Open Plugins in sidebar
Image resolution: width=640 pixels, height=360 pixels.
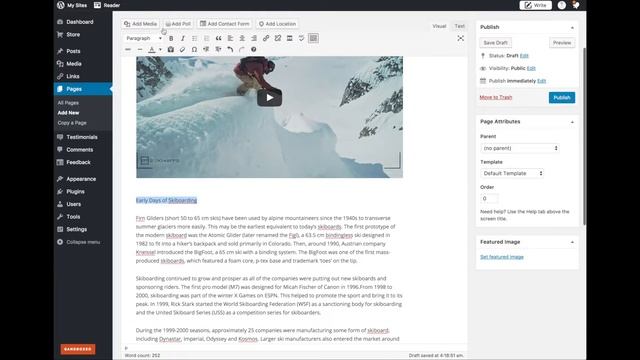(x=75, y=192)
